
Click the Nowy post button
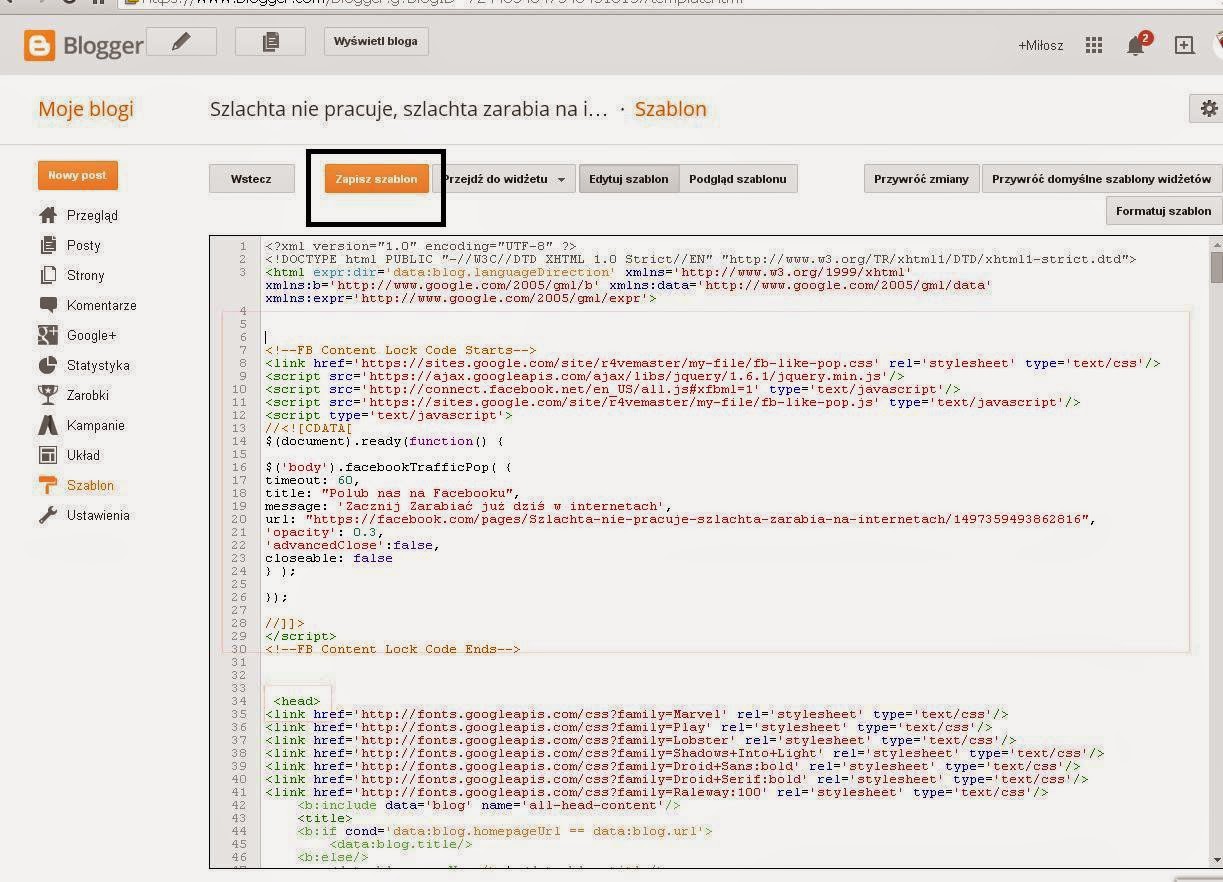(x=77, y=175)
